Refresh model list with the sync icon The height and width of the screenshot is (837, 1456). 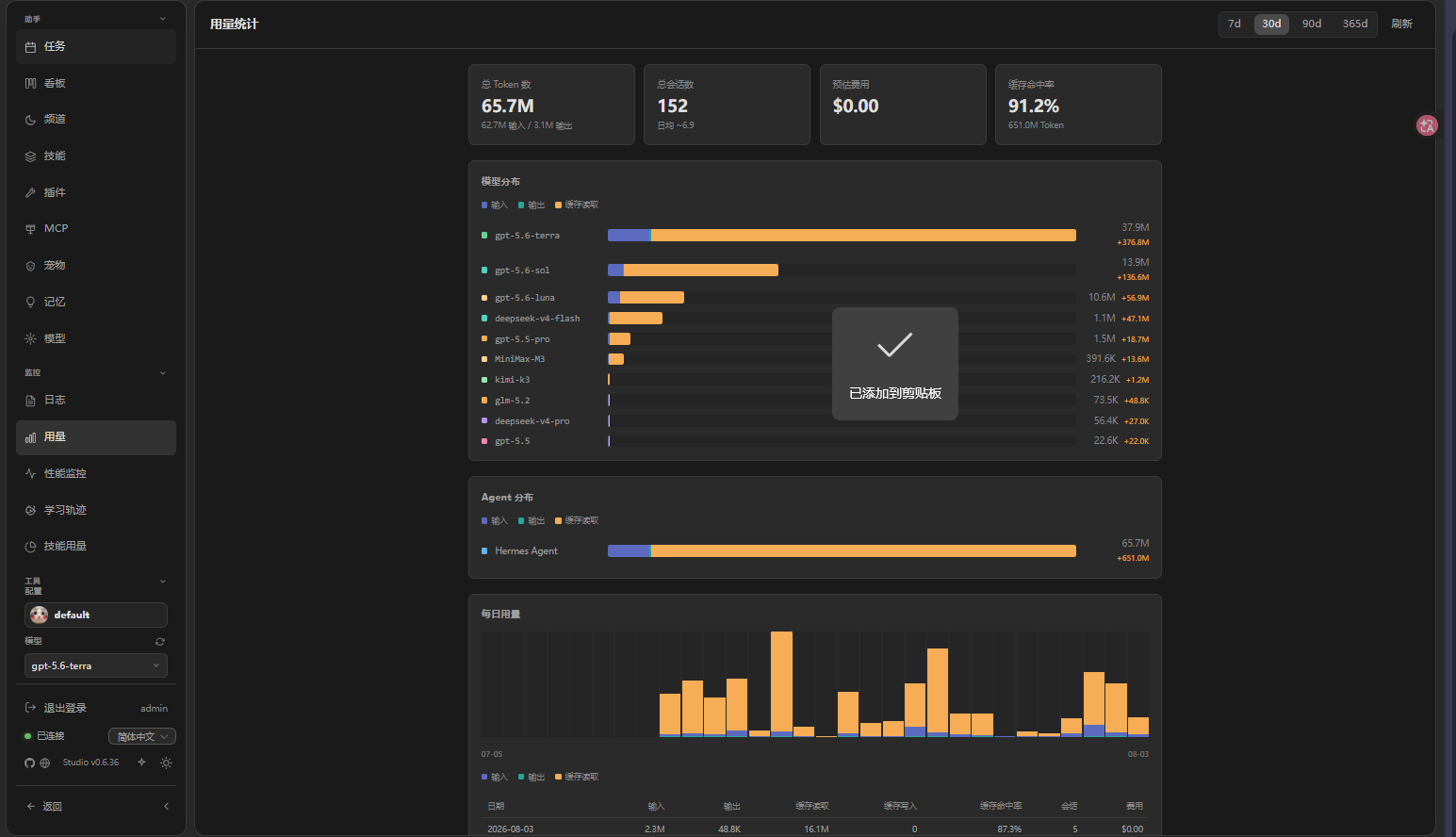[x=160, y=641]
